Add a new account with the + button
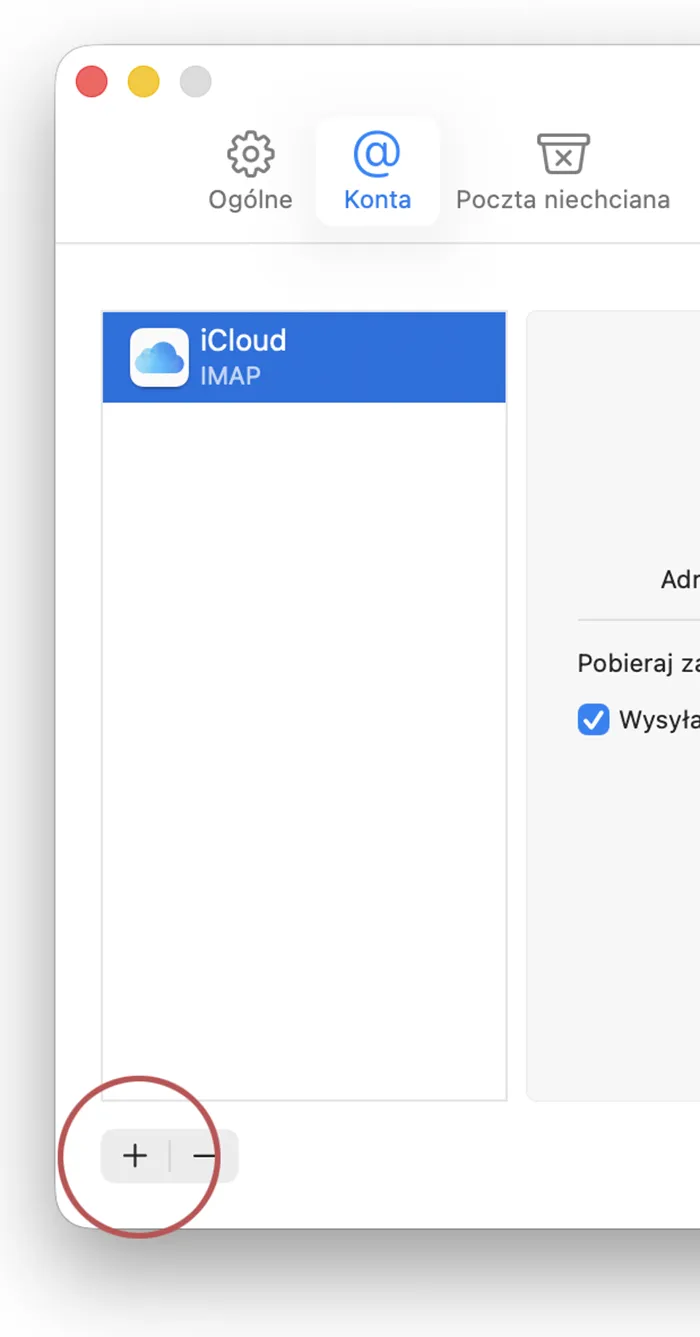Screen dimensions: 700x1337 pos(134,1155)
